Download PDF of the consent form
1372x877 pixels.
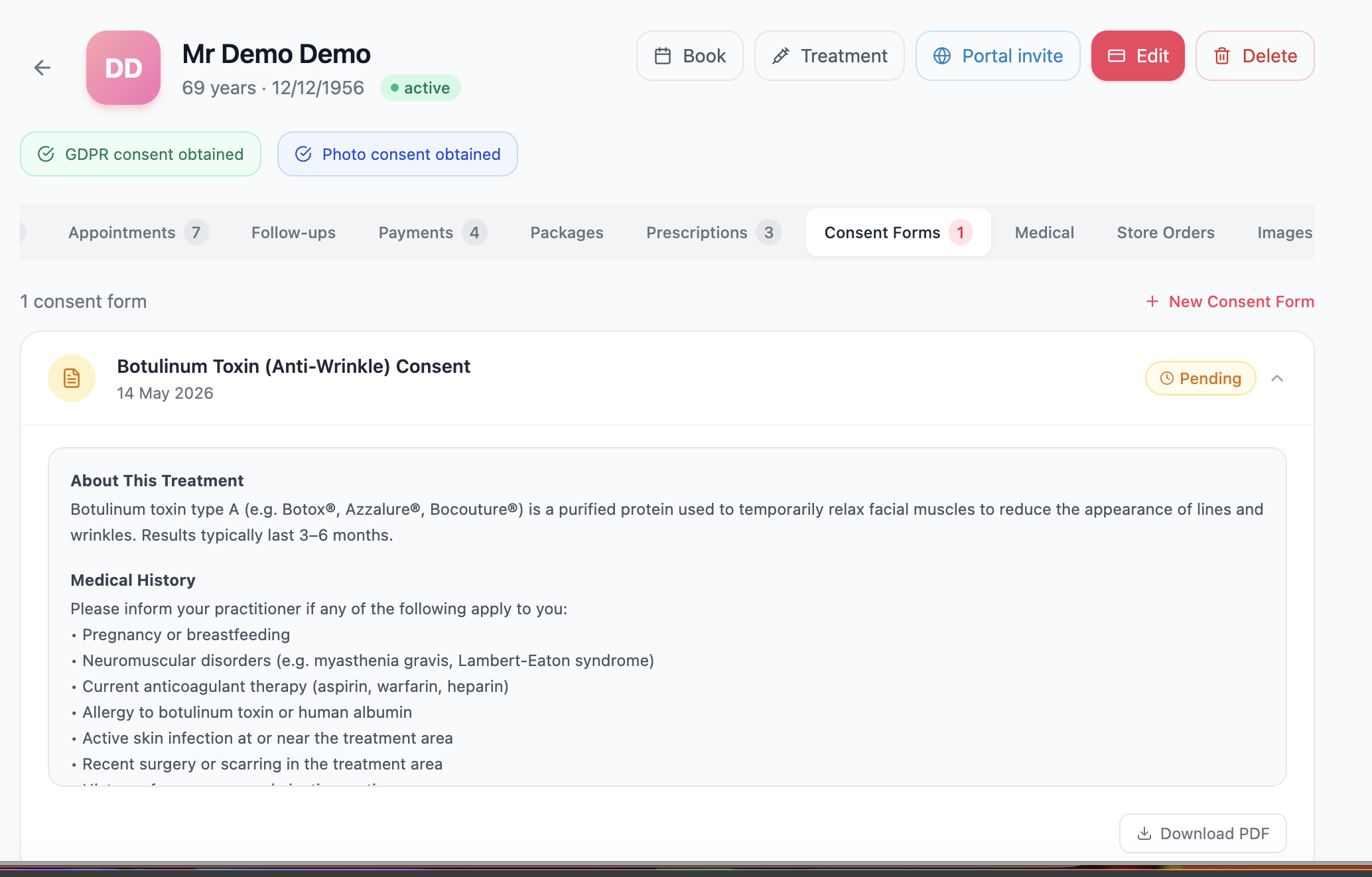click(1203, 833)
